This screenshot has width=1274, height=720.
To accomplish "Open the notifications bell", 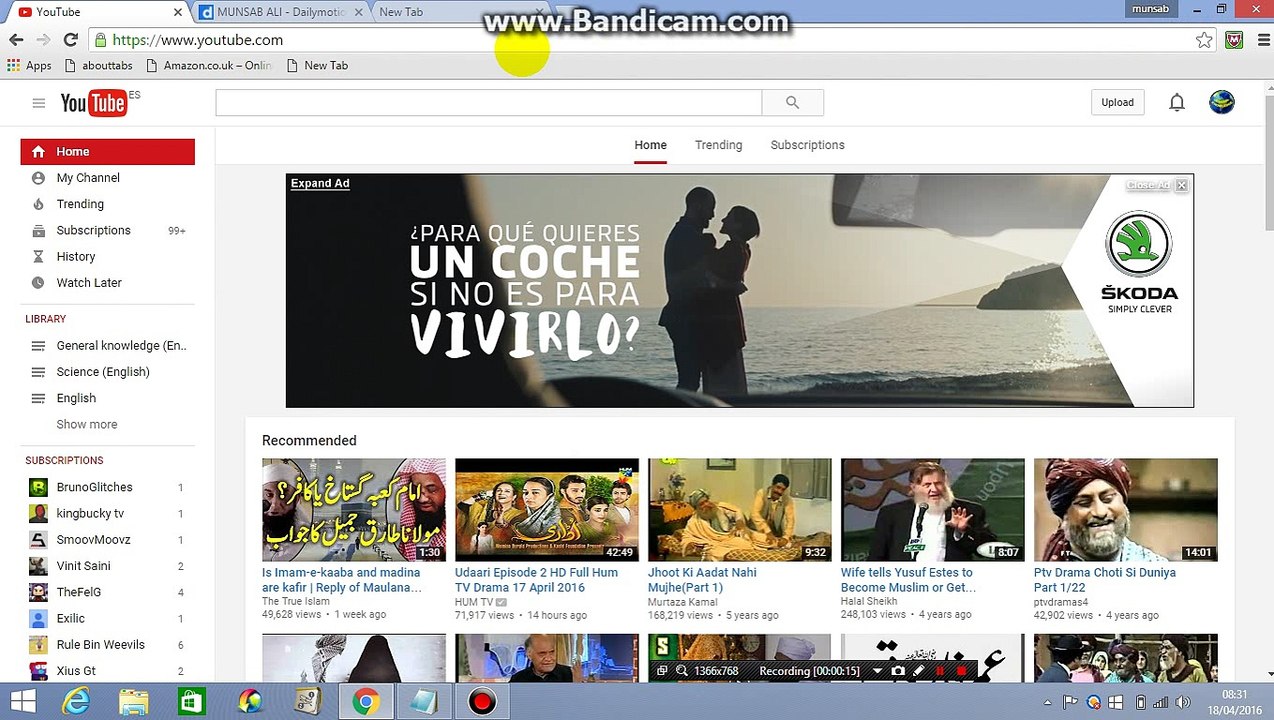I will tap(1177, 102).
